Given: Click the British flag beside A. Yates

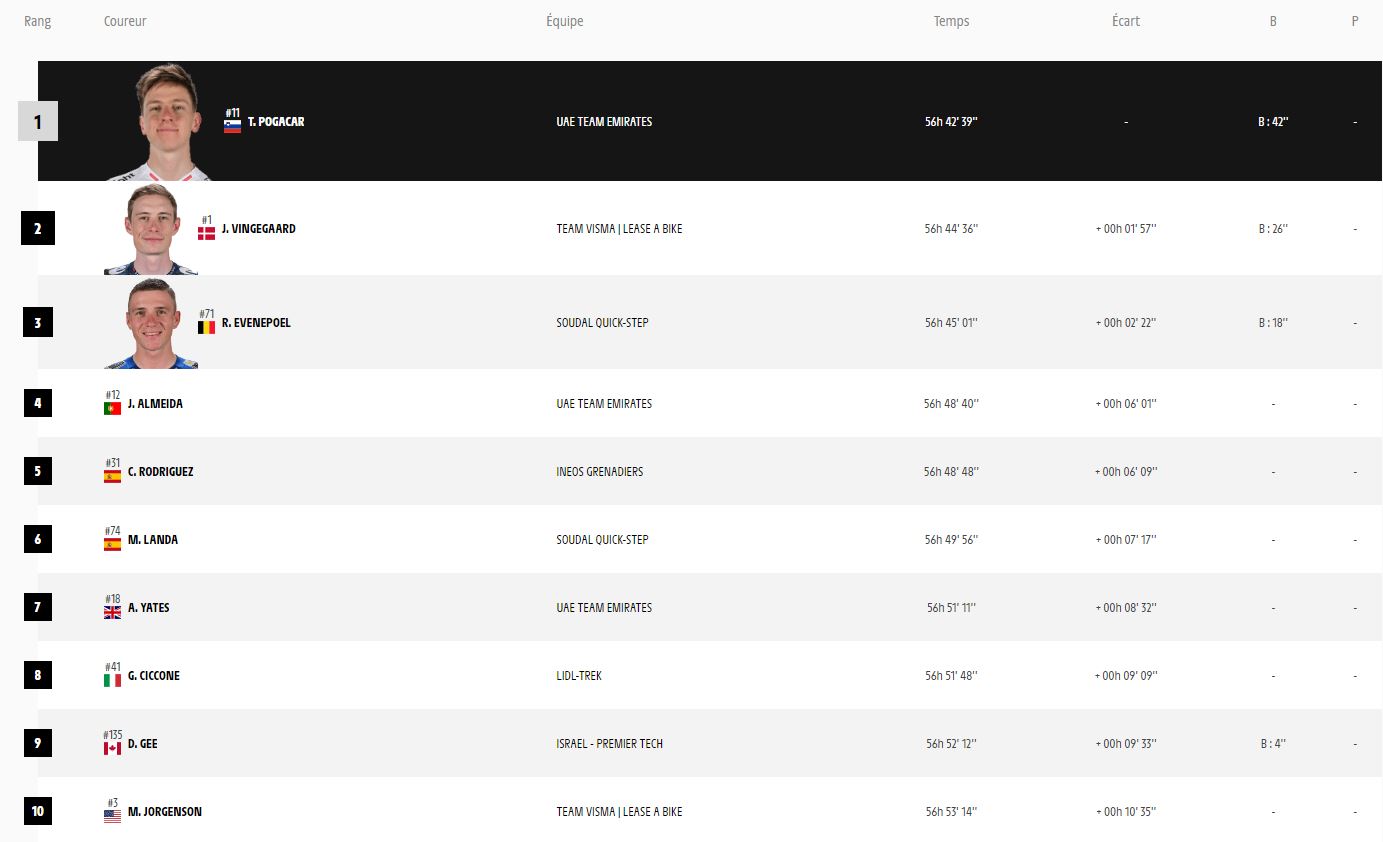Looking at the screenshot, I should [112, 612].
